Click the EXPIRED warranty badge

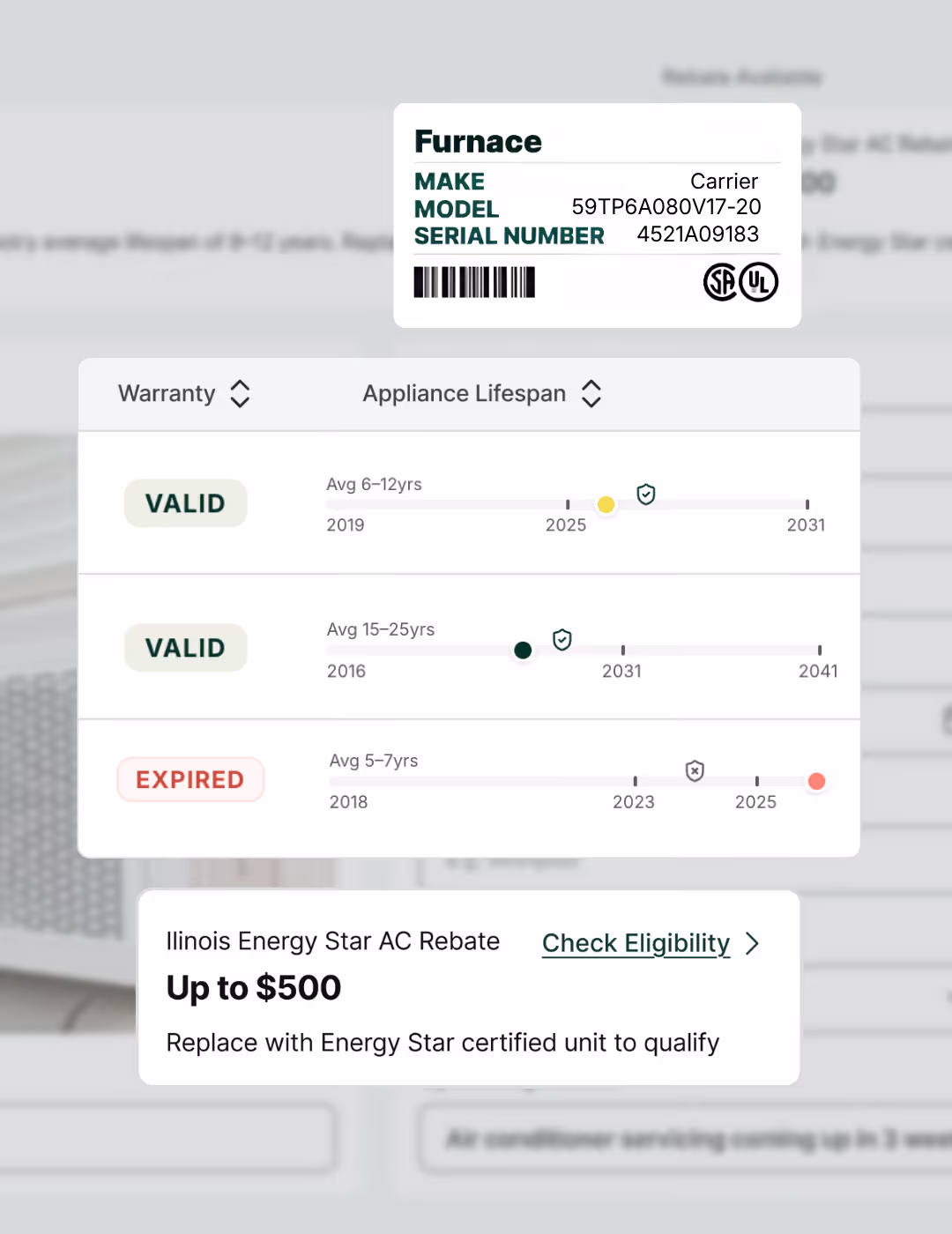(190, 779)
